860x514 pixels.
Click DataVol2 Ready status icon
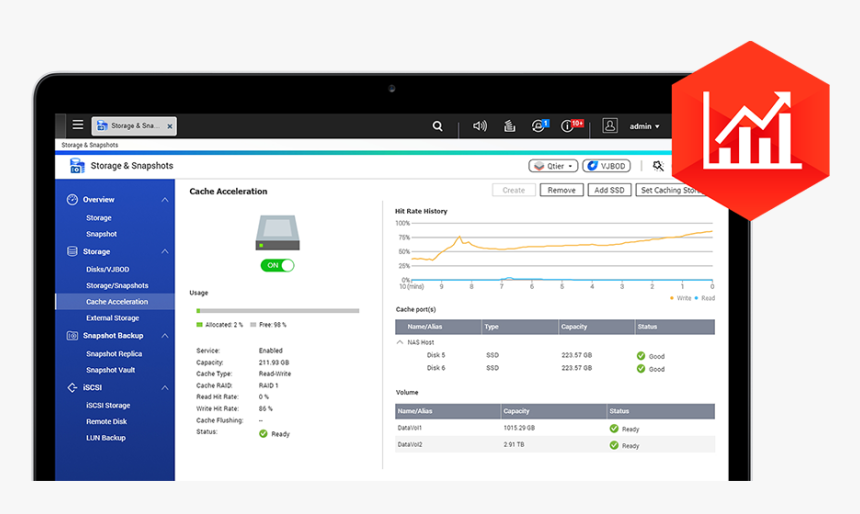(614, 445)
